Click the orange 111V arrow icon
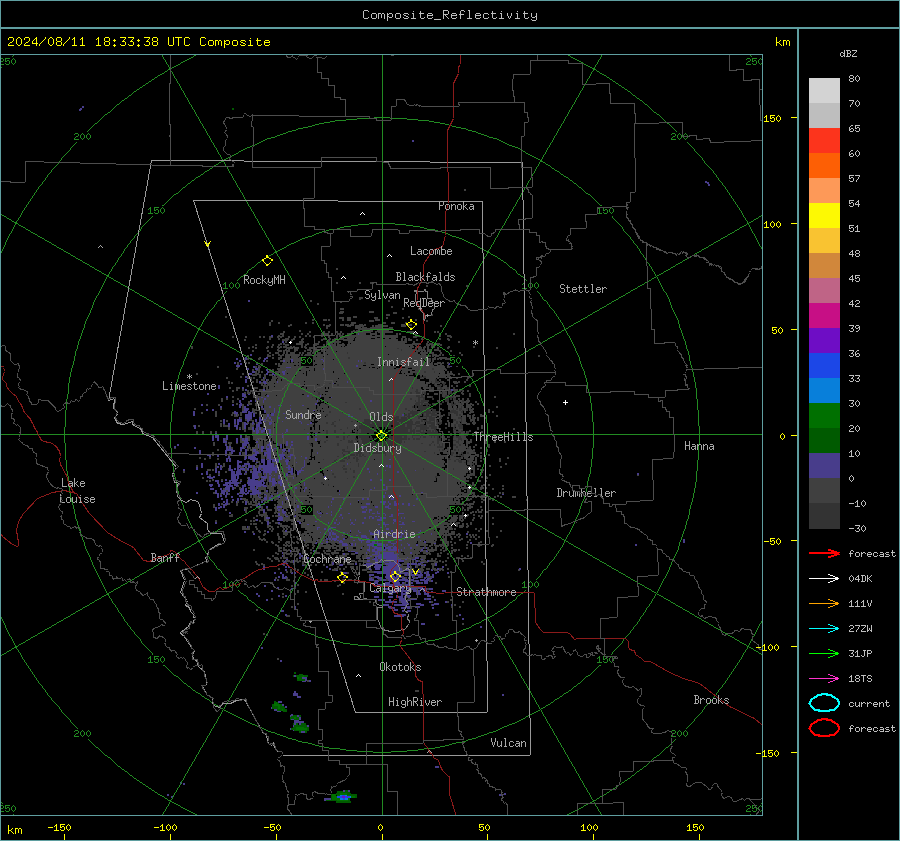Image resolution: width=900 pixels, height=841 pixels. coord(824,603)
